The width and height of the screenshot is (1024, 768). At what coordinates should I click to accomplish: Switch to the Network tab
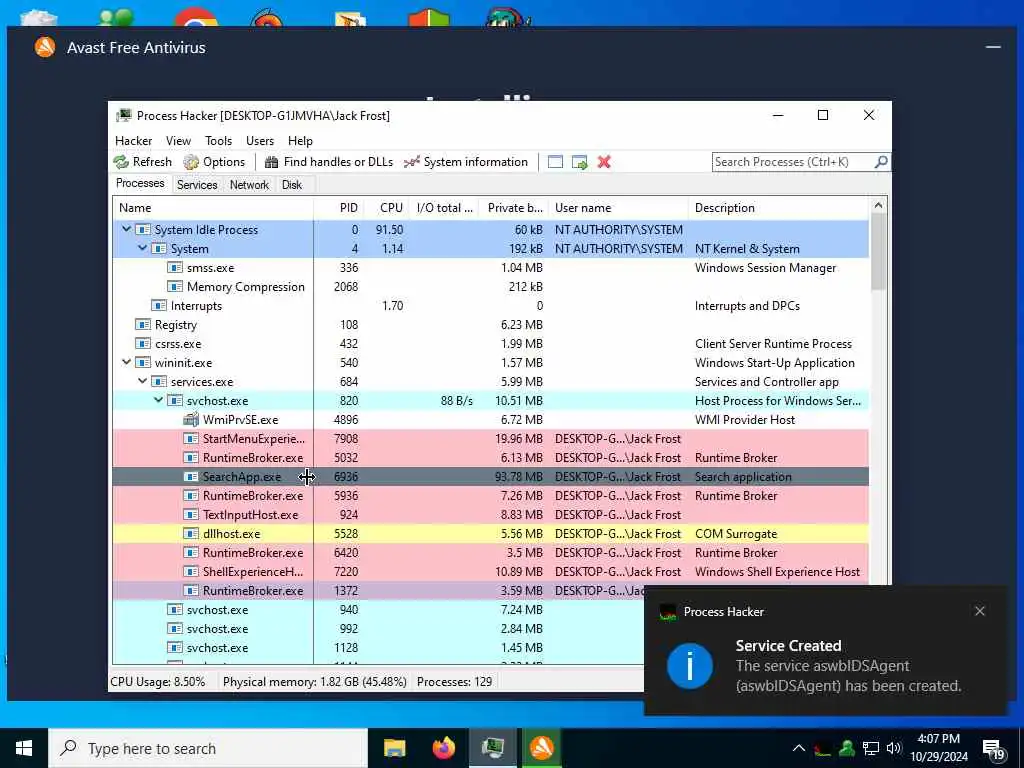pos(249,185)
